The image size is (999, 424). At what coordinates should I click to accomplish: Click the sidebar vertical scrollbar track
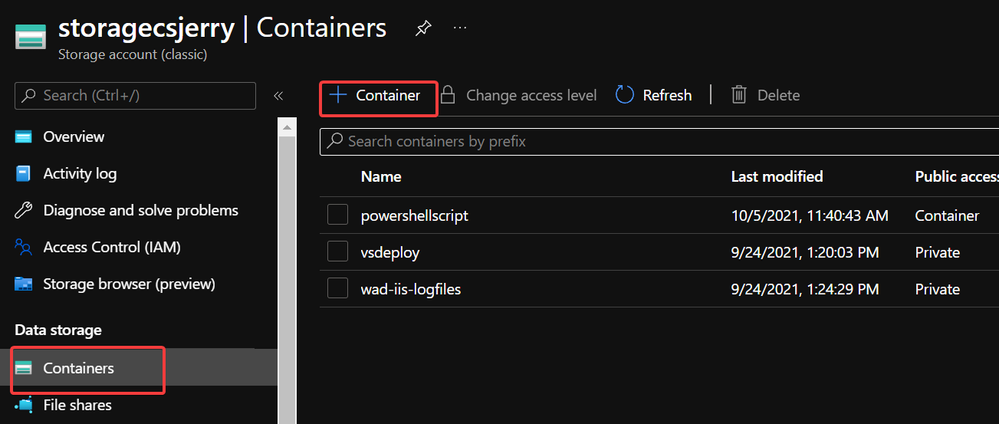[287, 279]
